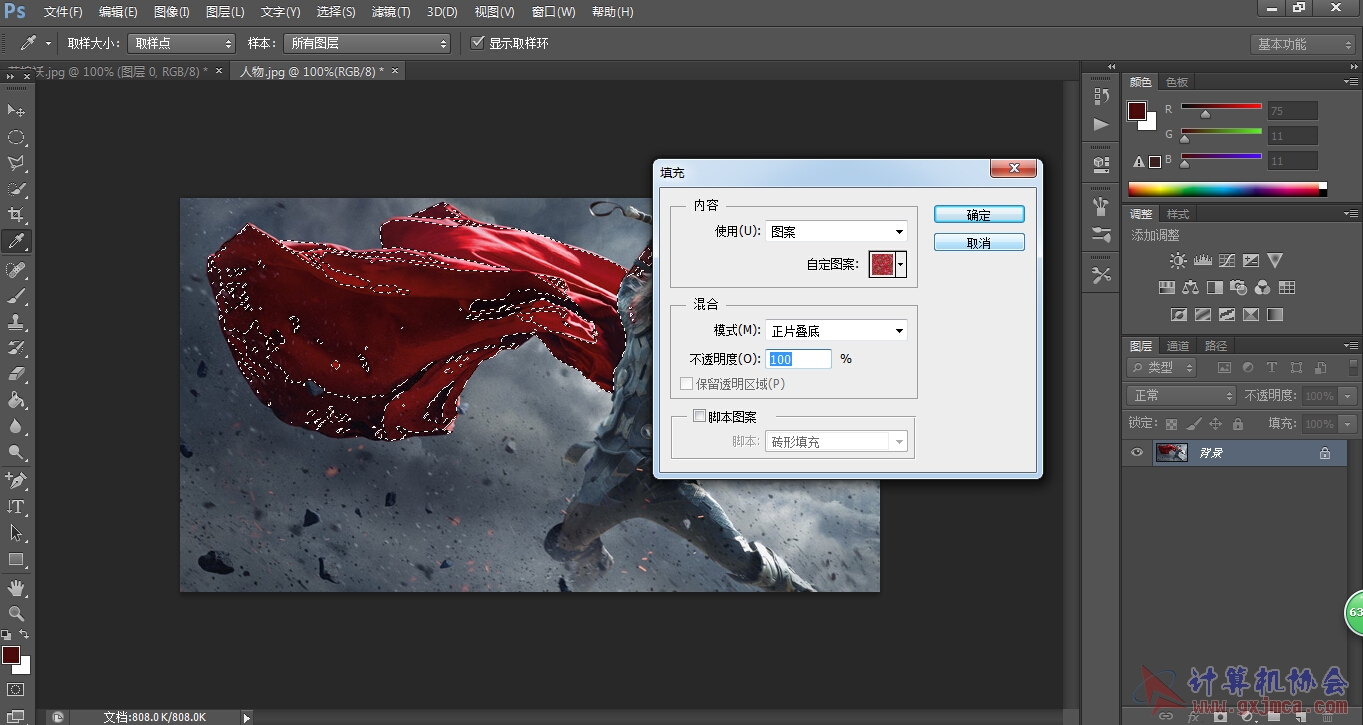Select the Eyedropper tool in toolbox
Image resolution: width=1363 pixels, height=725 pixels.
click(x=16, y=241)
